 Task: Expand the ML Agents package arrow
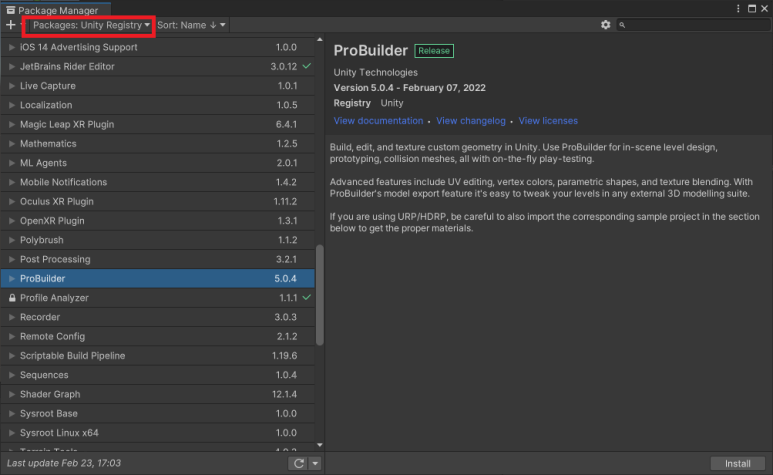click(12, 163)
